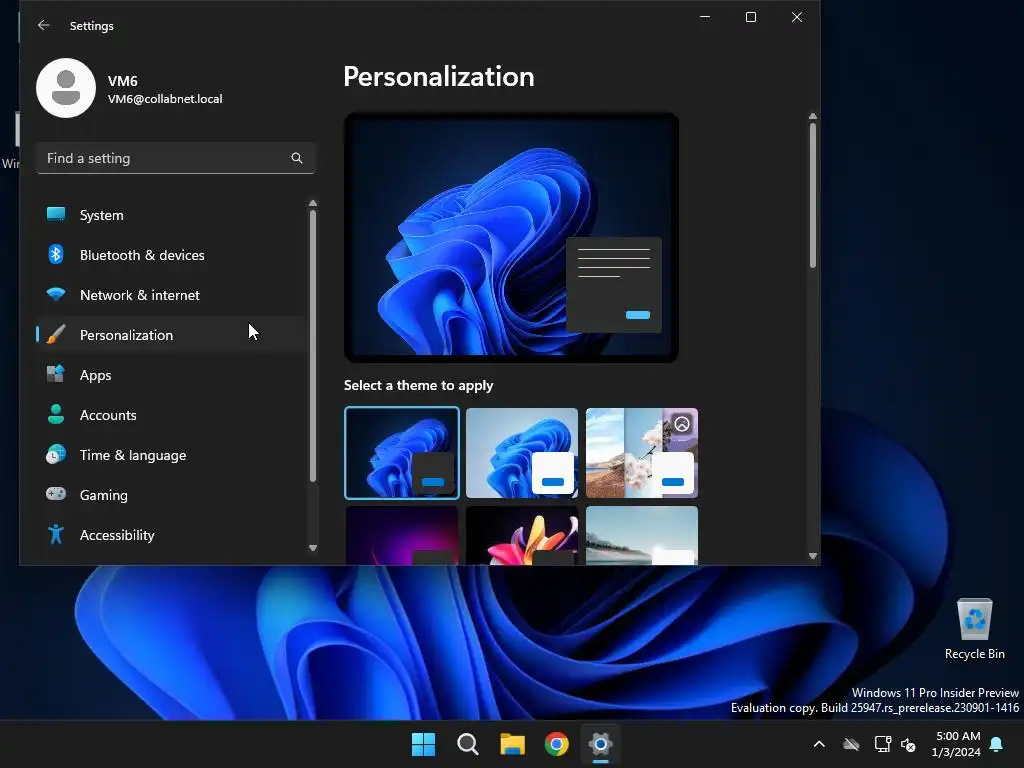This screenshot has height=768, width=1024.
Task: Click the sidebar scroll down arrow
Action: (x=313, y=548)
